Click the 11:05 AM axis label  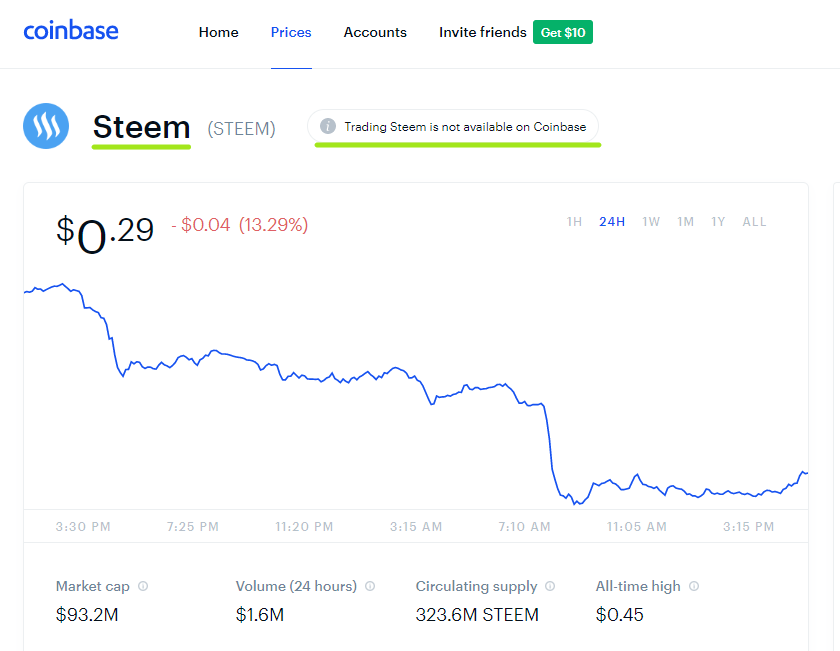[x=637, y=527]
